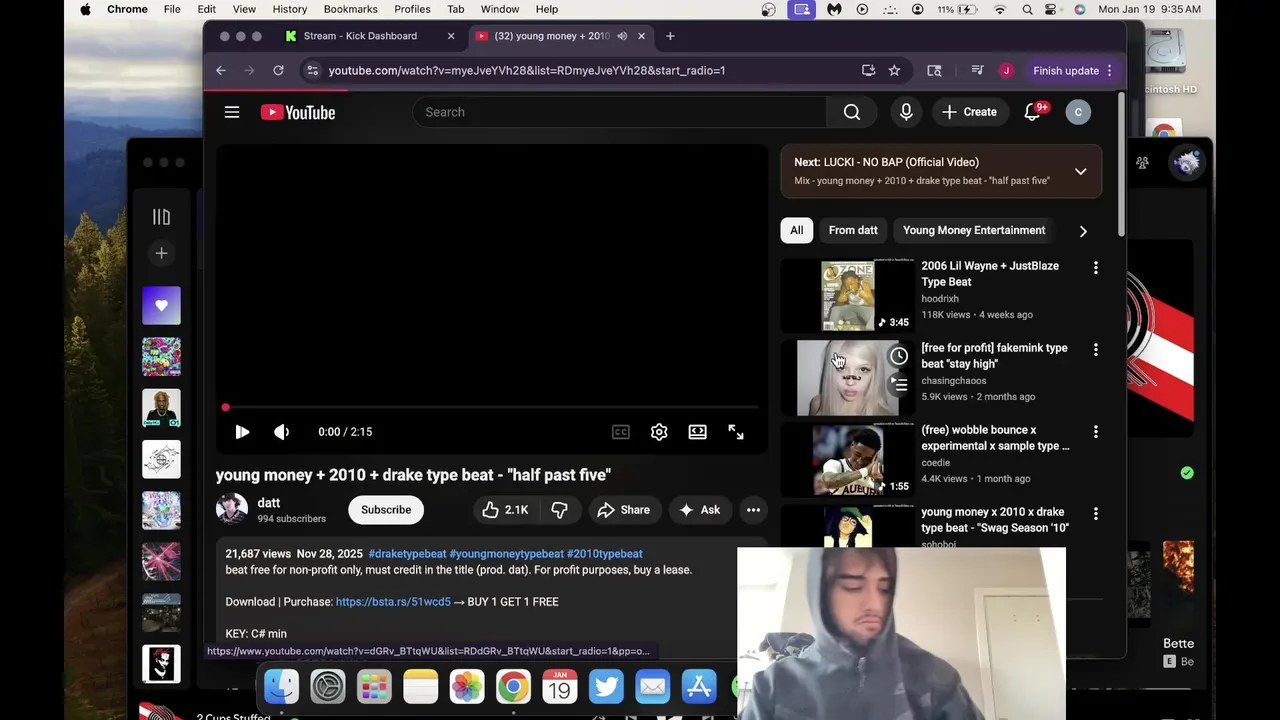Screen dimensions: 1280x720
Task: Go back in Chrome
Action: (221, 71)
